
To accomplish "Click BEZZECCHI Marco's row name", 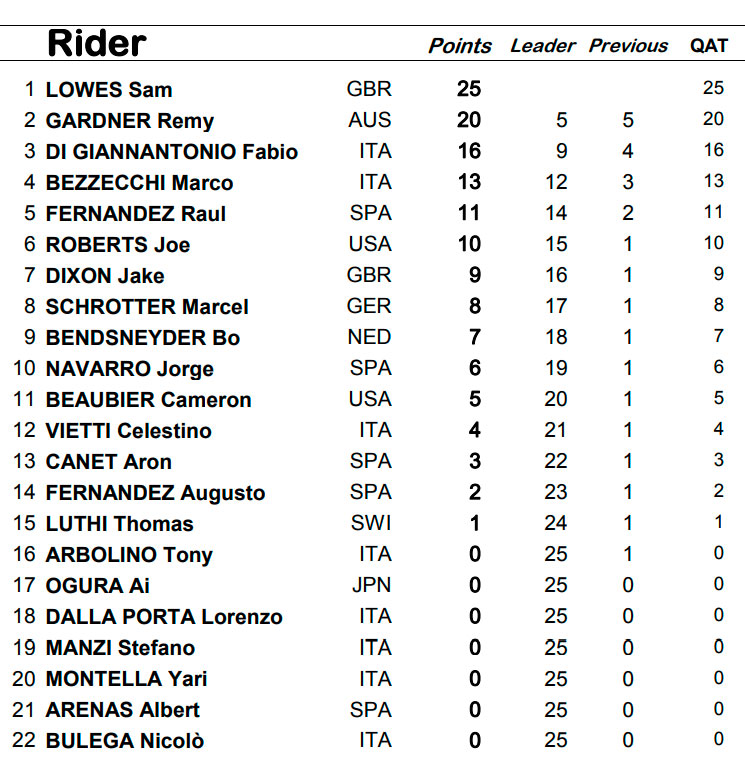I will [139, 183].
